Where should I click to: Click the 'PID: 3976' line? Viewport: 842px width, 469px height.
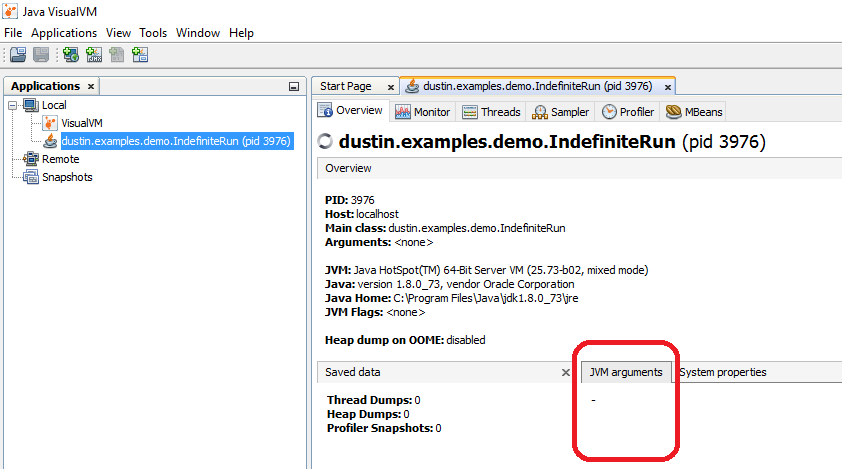click(x=350, y=200)
